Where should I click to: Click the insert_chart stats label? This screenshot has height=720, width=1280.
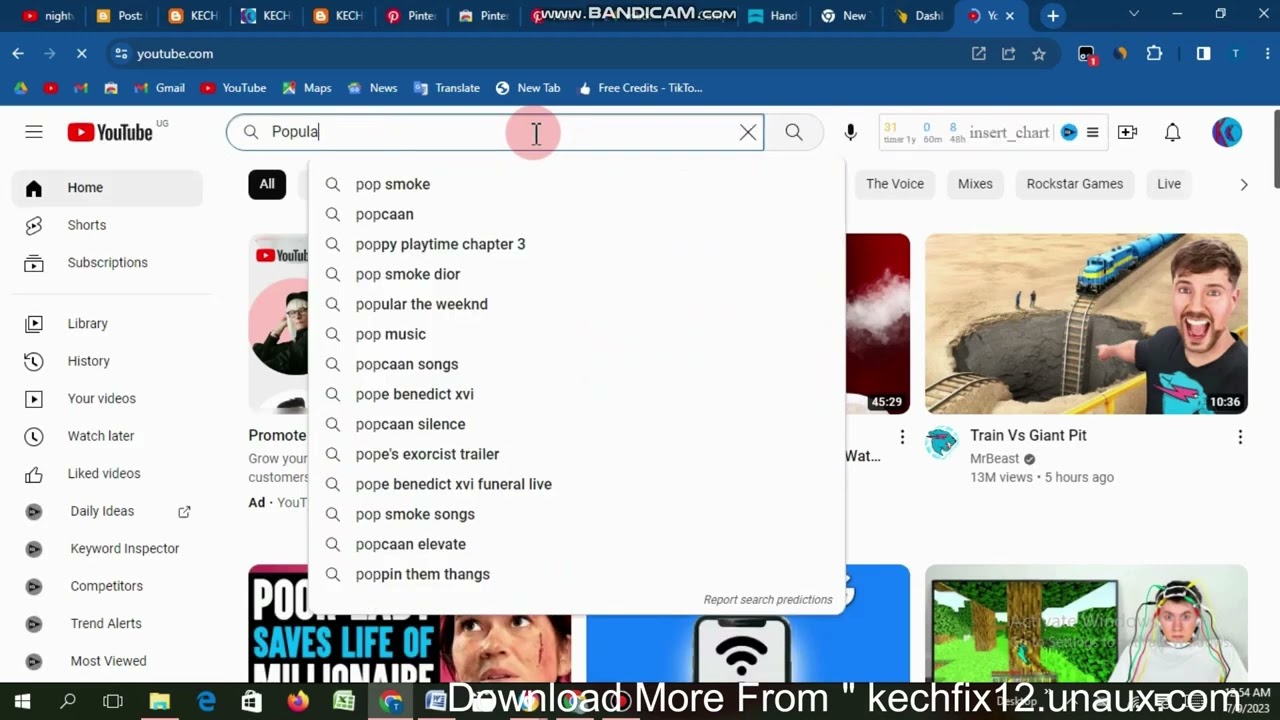1009,132
